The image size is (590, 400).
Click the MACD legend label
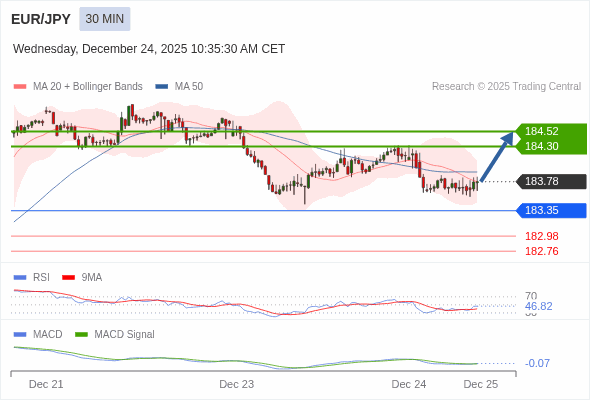tap(47, 335)
